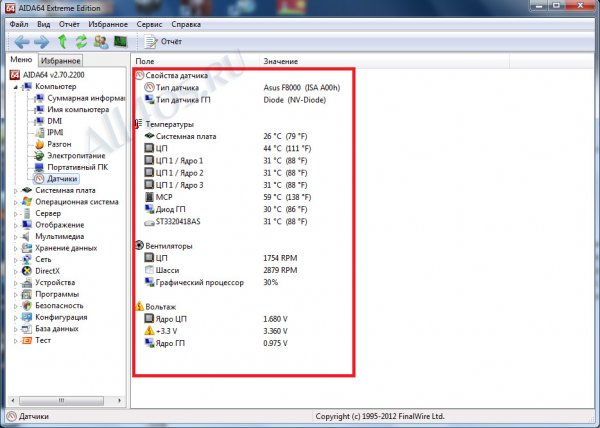600x428 pixels.
Task: Click the Вольтаж warning icon
Action: pos(139,306)
